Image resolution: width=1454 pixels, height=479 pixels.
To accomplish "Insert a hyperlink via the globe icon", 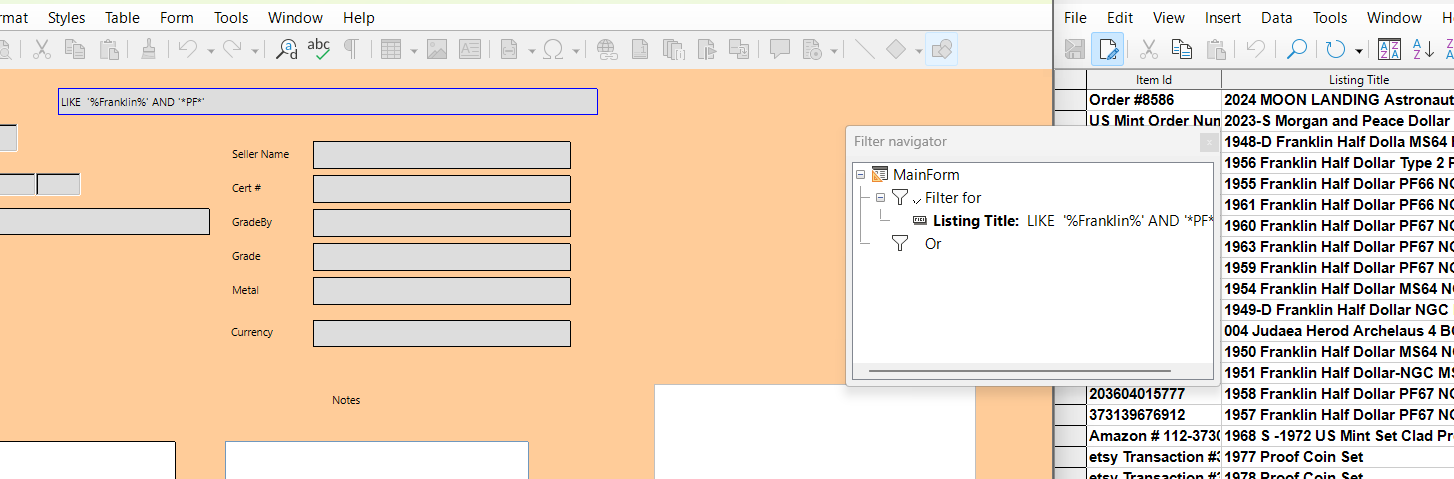I will click(606, 49).
